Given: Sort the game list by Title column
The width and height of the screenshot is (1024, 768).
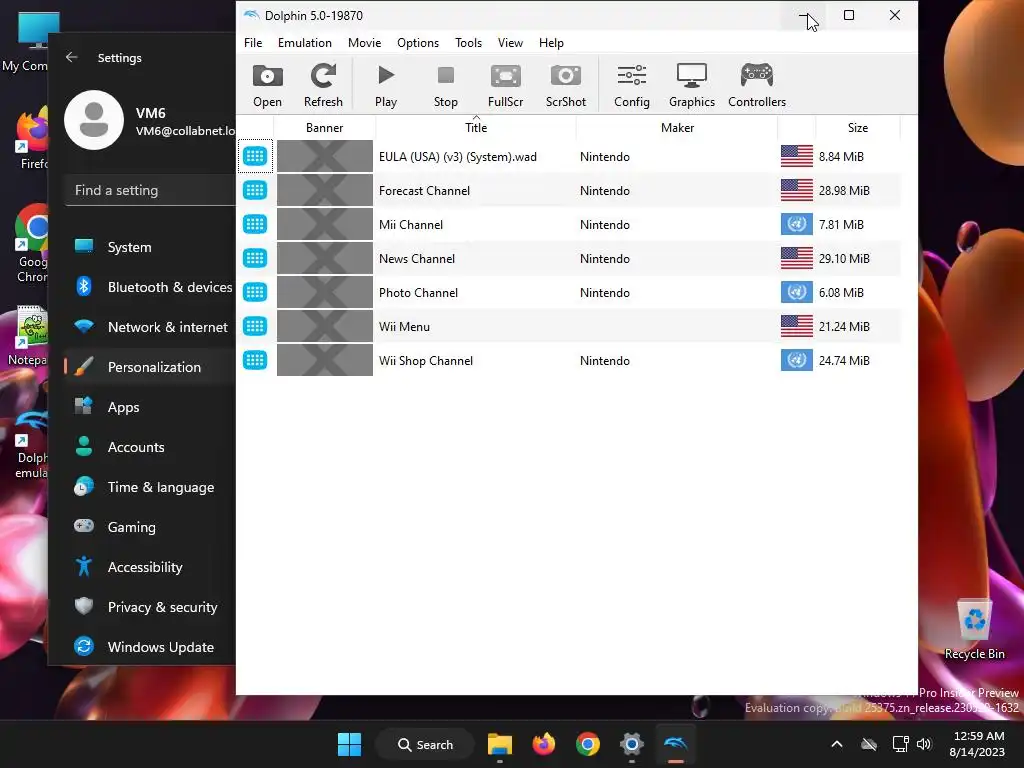Looking at the screenshot, I should click(x=476, y=127).
